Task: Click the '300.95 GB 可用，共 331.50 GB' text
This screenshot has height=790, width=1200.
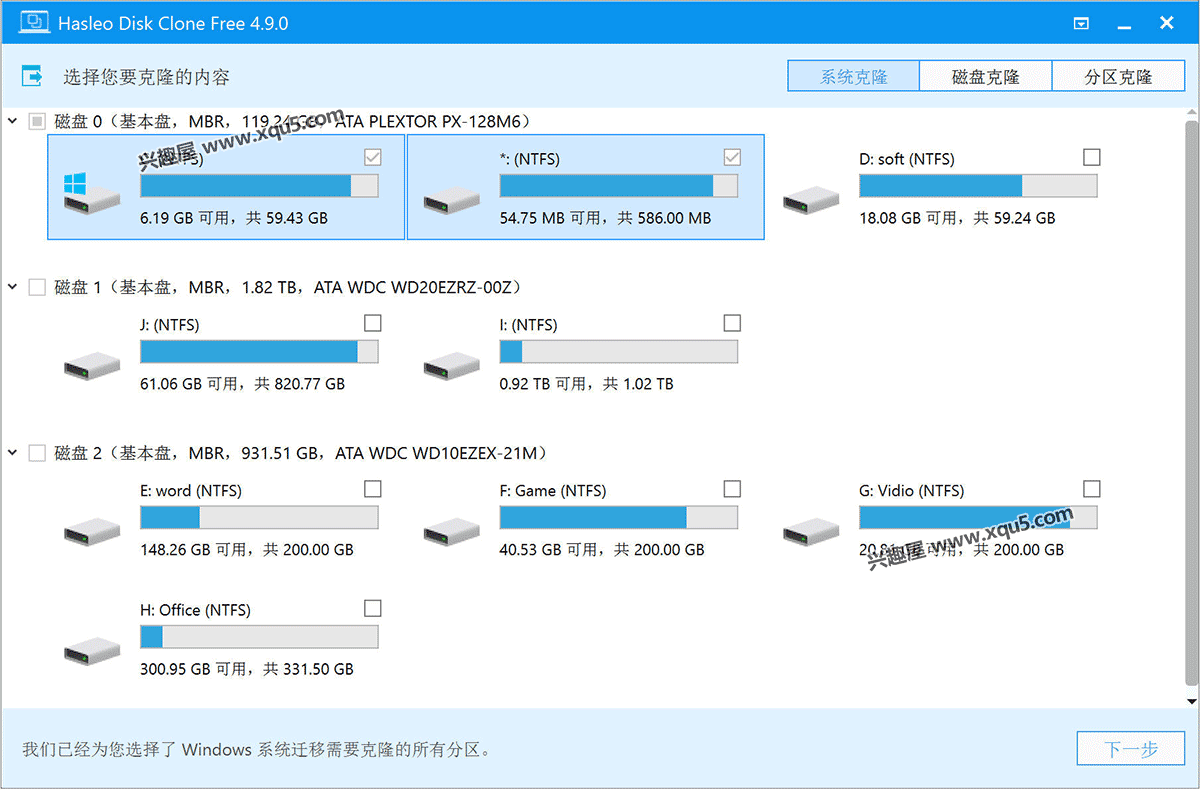Action: tap(247, 669)
